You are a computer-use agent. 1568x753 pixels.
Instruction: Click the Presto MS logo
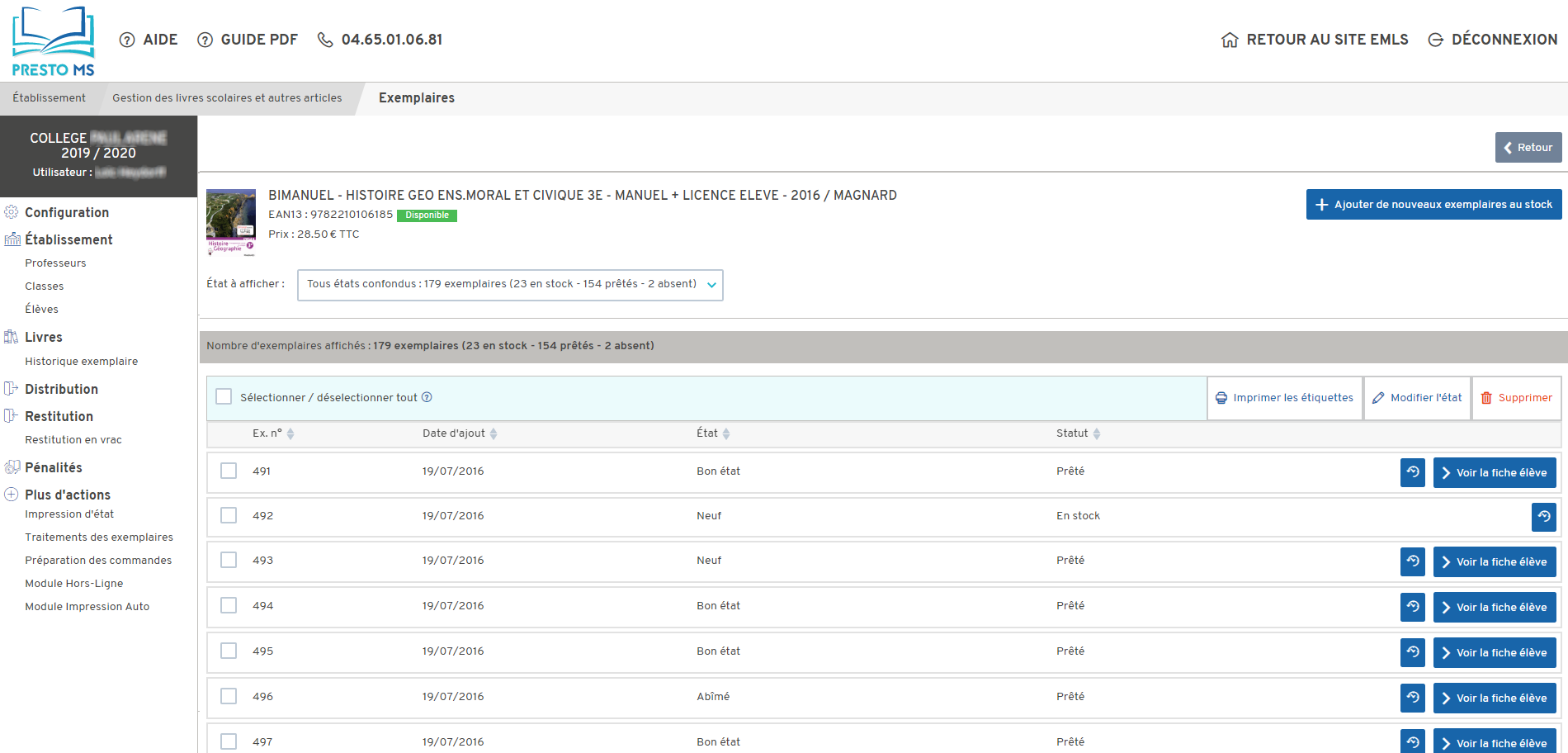53,41
